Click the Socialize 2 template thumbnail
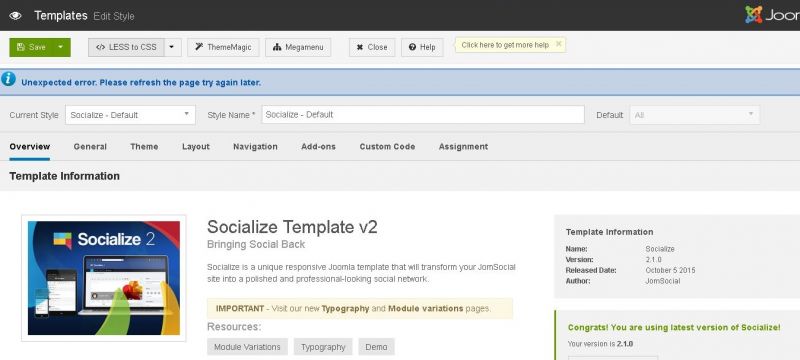This screenshot has width=800, height=360. point(104,278)
